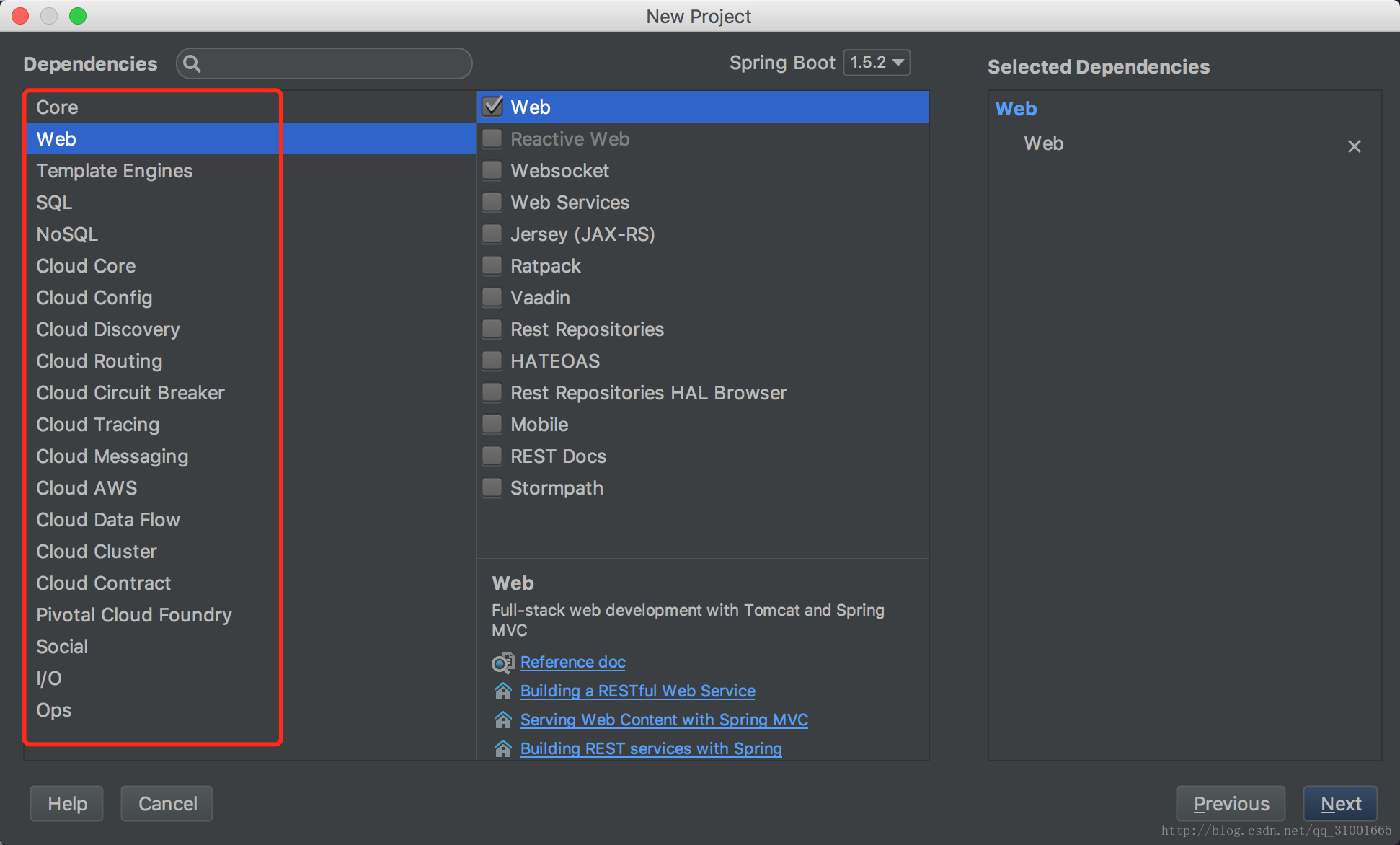
Task: Check the Jersey (JAX-RS) option
Action: [492, 234]
